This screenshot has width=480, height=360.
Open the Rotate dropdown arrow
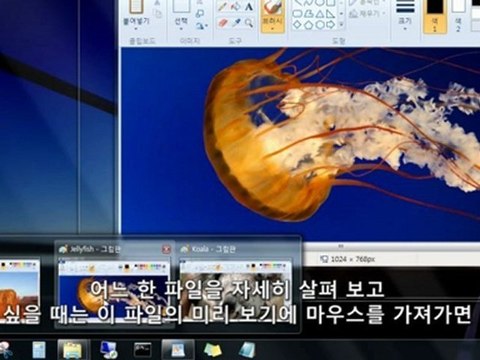click(207, 25)
